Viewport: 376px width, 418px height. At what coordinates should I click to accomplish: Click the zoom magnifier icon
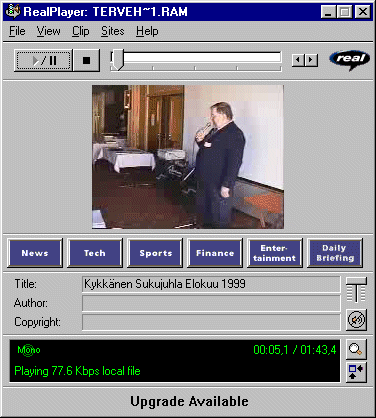click(356, 349)
